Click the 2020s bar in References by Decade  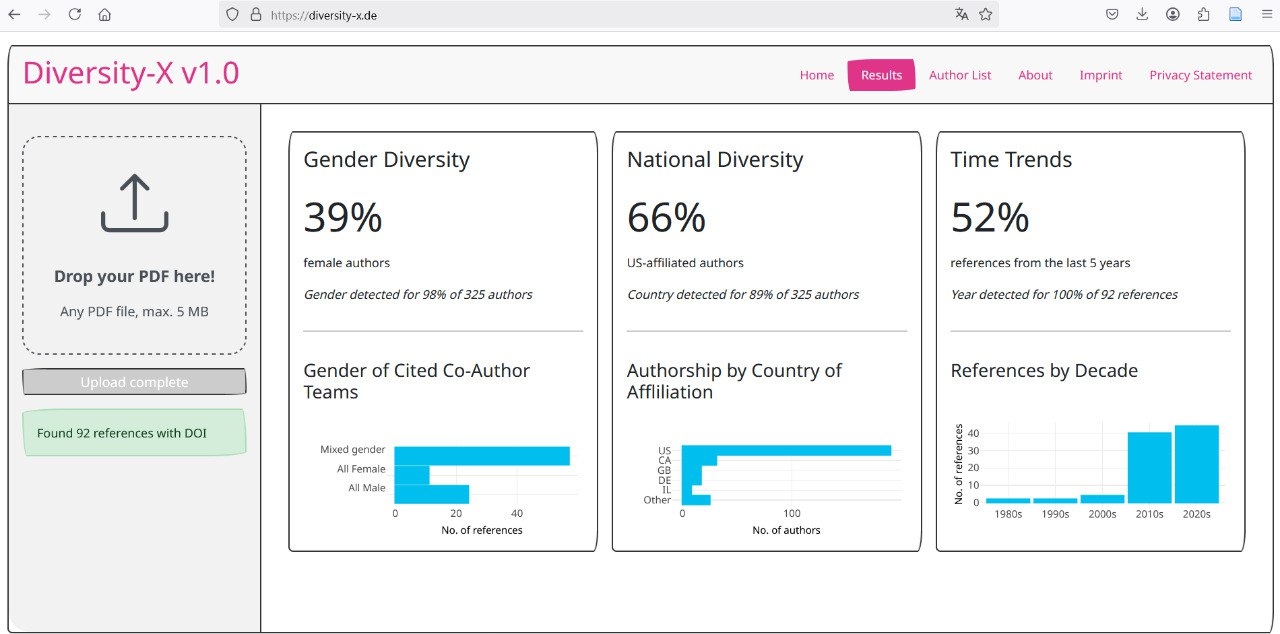[1196, 465]
